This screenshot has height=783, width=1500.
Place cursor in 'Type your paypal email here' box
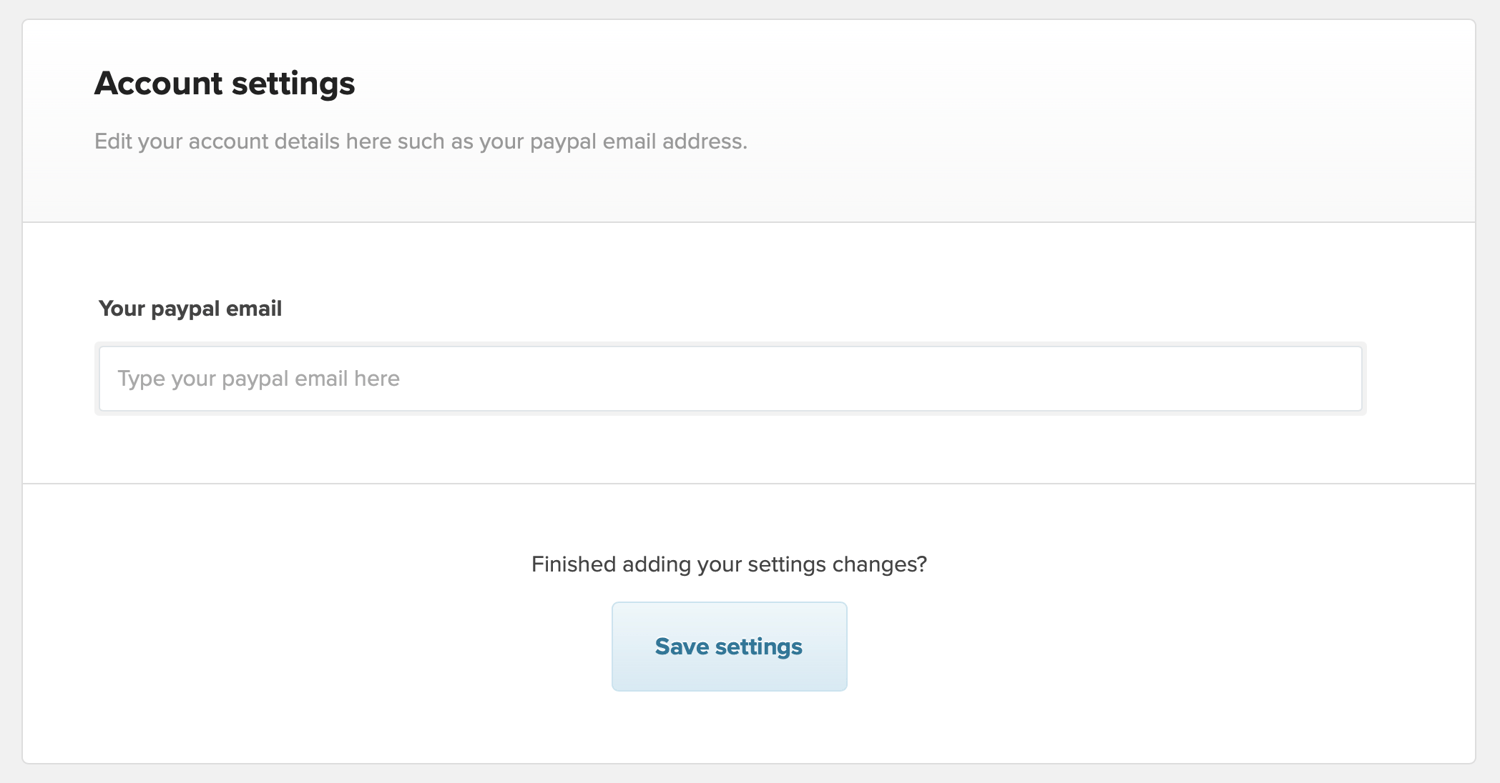click(x=730, y=379)
